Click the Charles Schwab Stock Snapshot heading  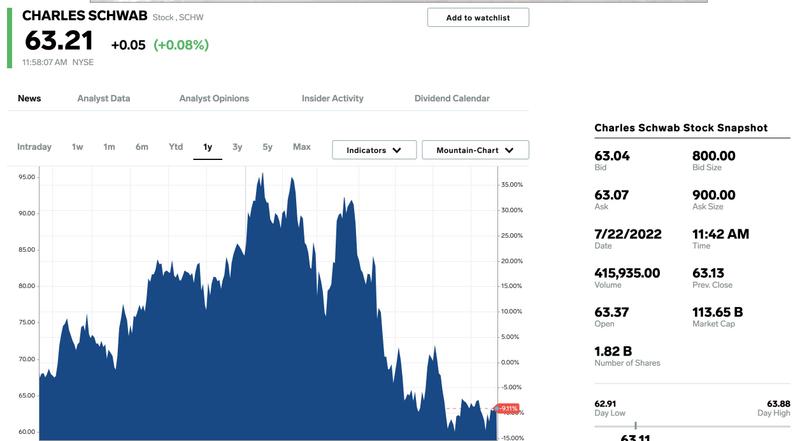point(681,128)
